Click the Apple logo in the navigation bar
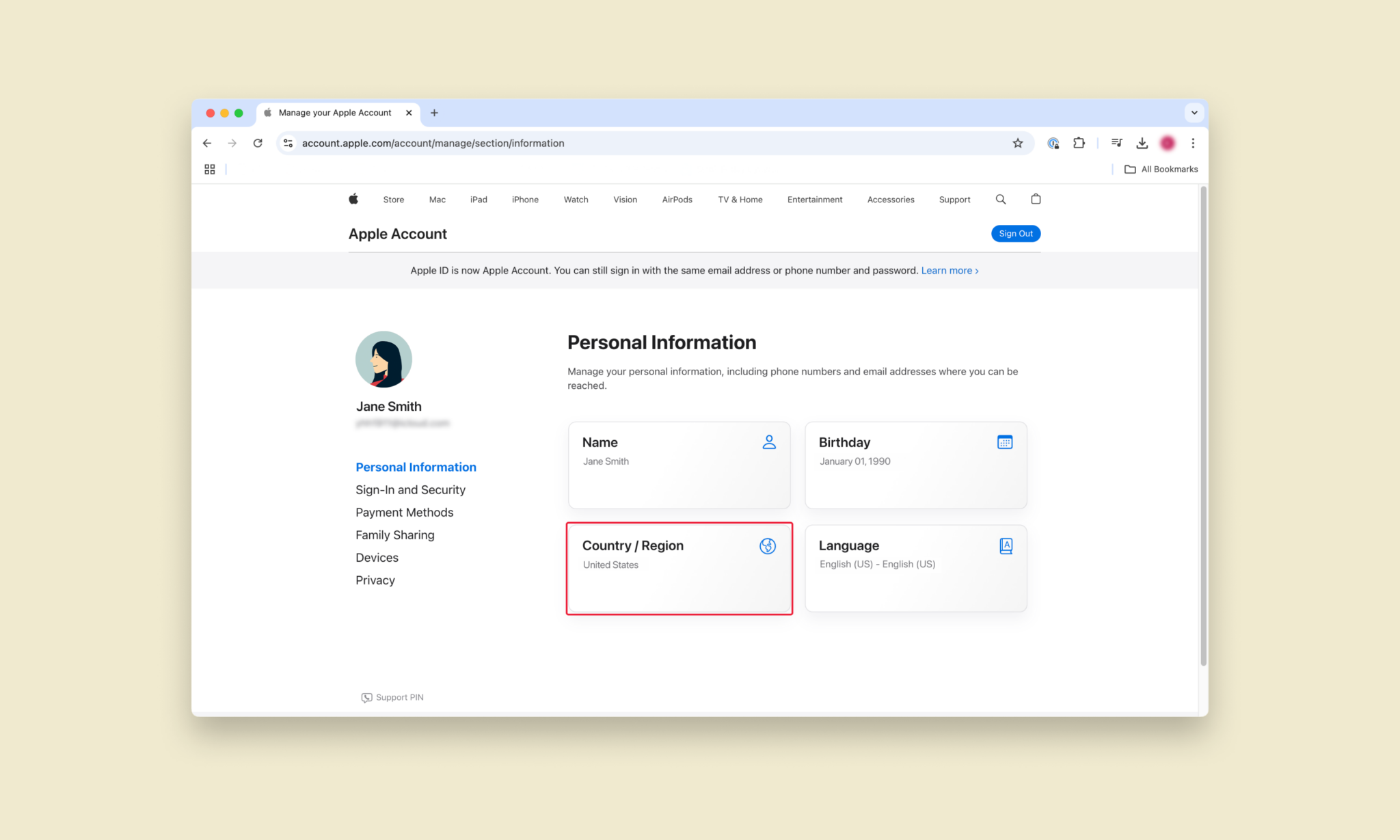 tap(353, 198)
